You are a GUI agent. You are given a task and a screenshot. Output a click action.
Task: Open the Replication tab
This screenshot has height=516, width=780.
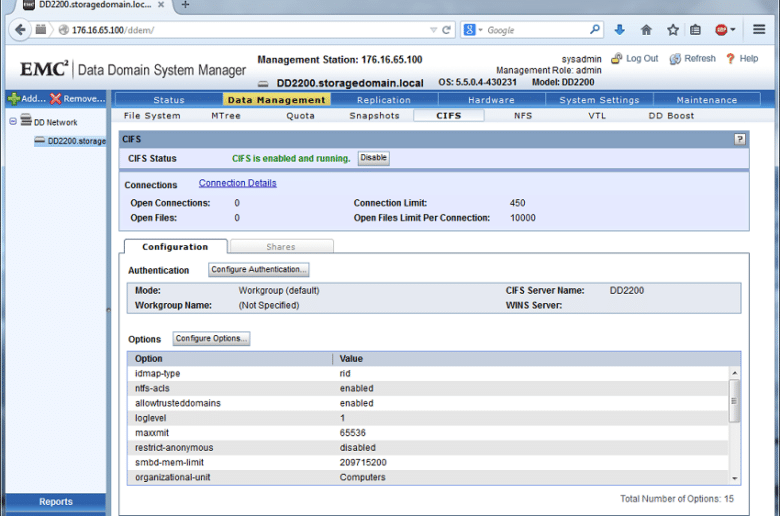point(384,100)
